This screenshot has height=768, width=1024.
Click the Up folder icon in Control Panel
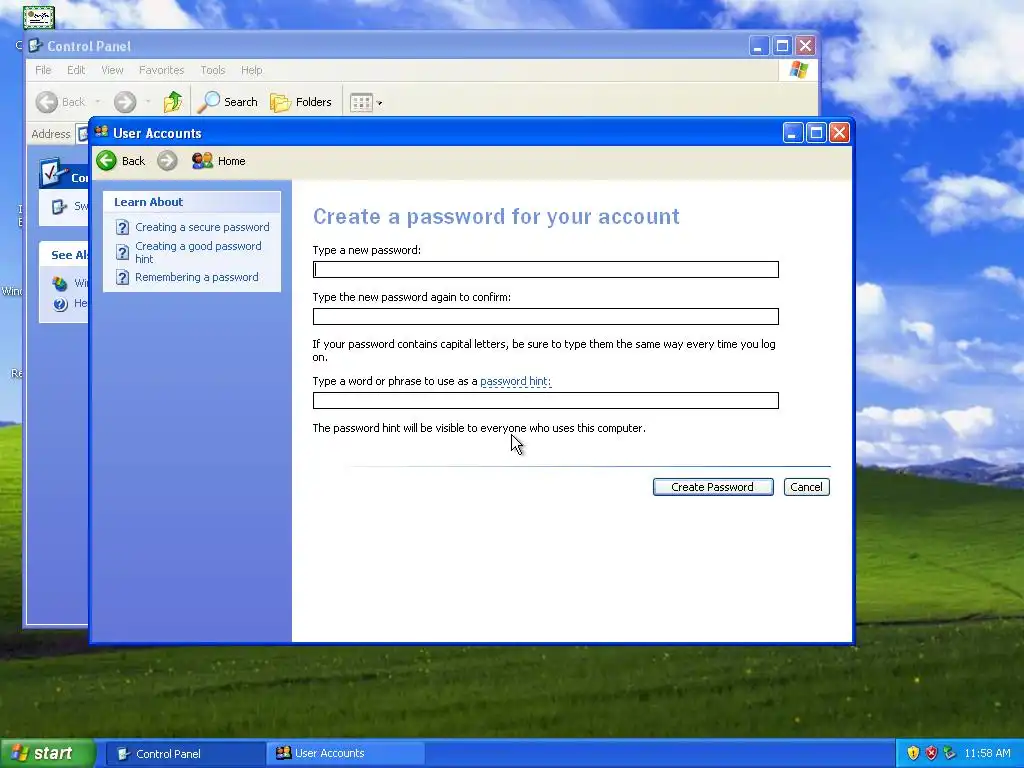click(173, 102)
